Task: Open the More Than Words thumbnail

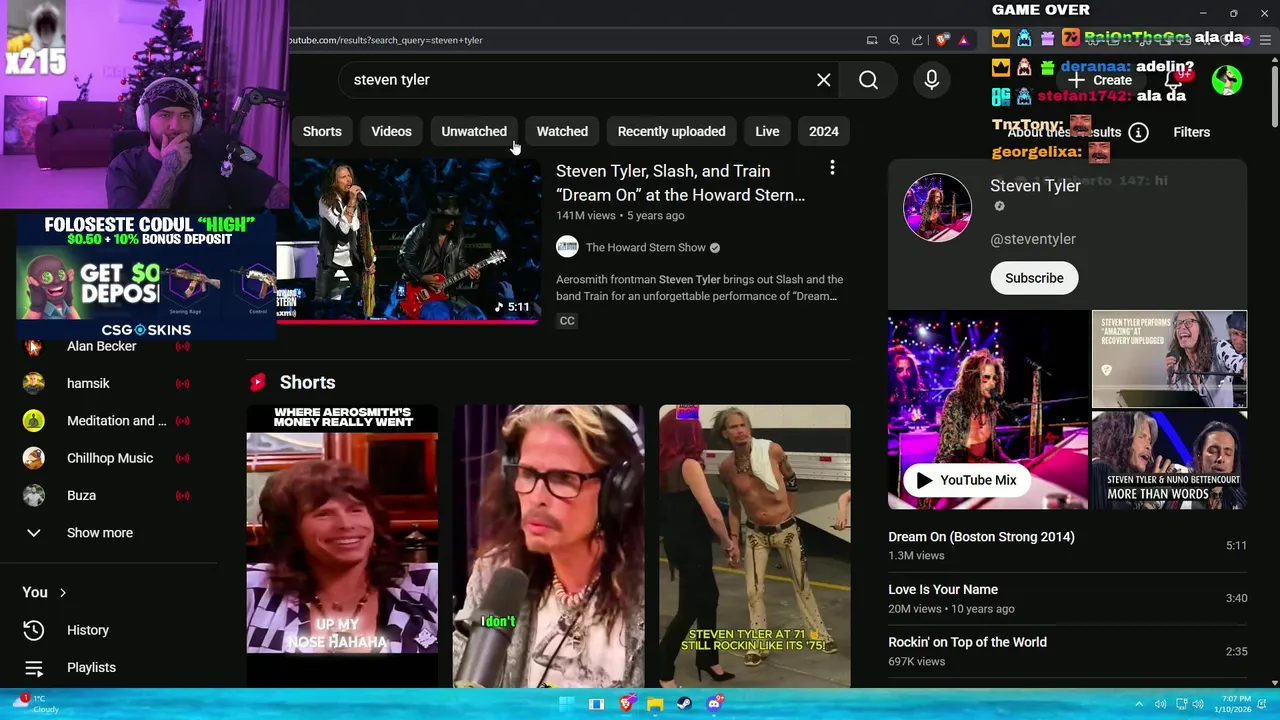Action: 1169,460
